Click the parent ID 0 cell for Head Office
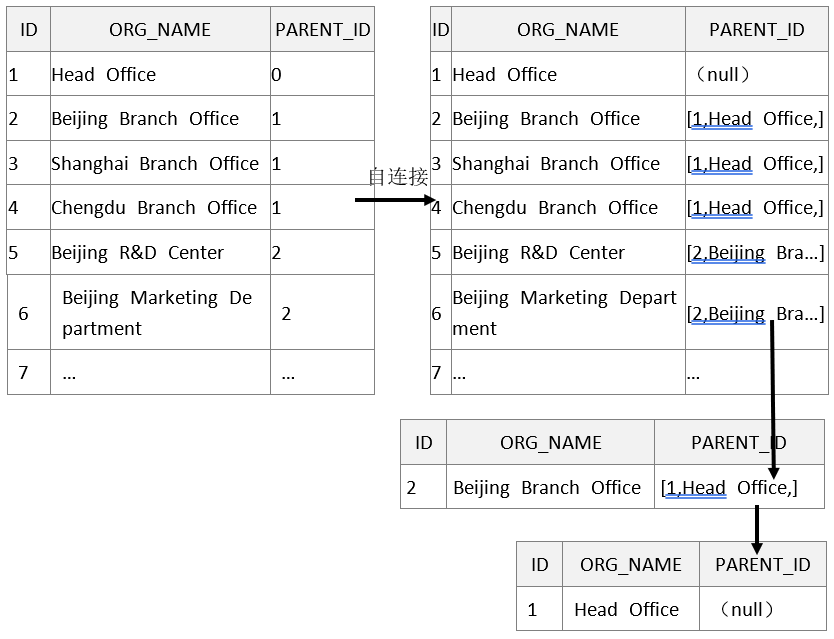The width and height of the screenshot is (834, 639). 277,75
